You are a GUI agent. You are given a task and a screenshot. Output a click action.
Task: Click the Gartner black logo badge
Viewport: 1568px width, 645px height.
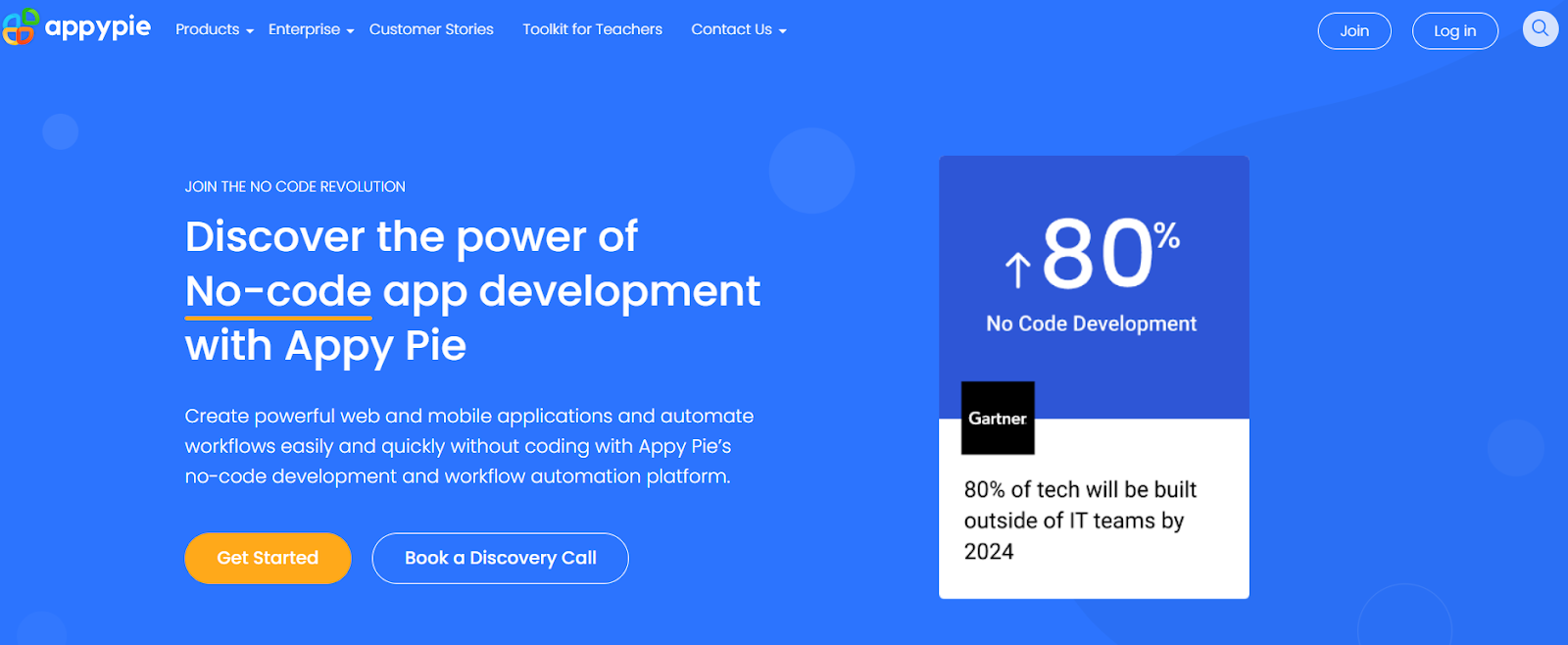tap(998, 418)
